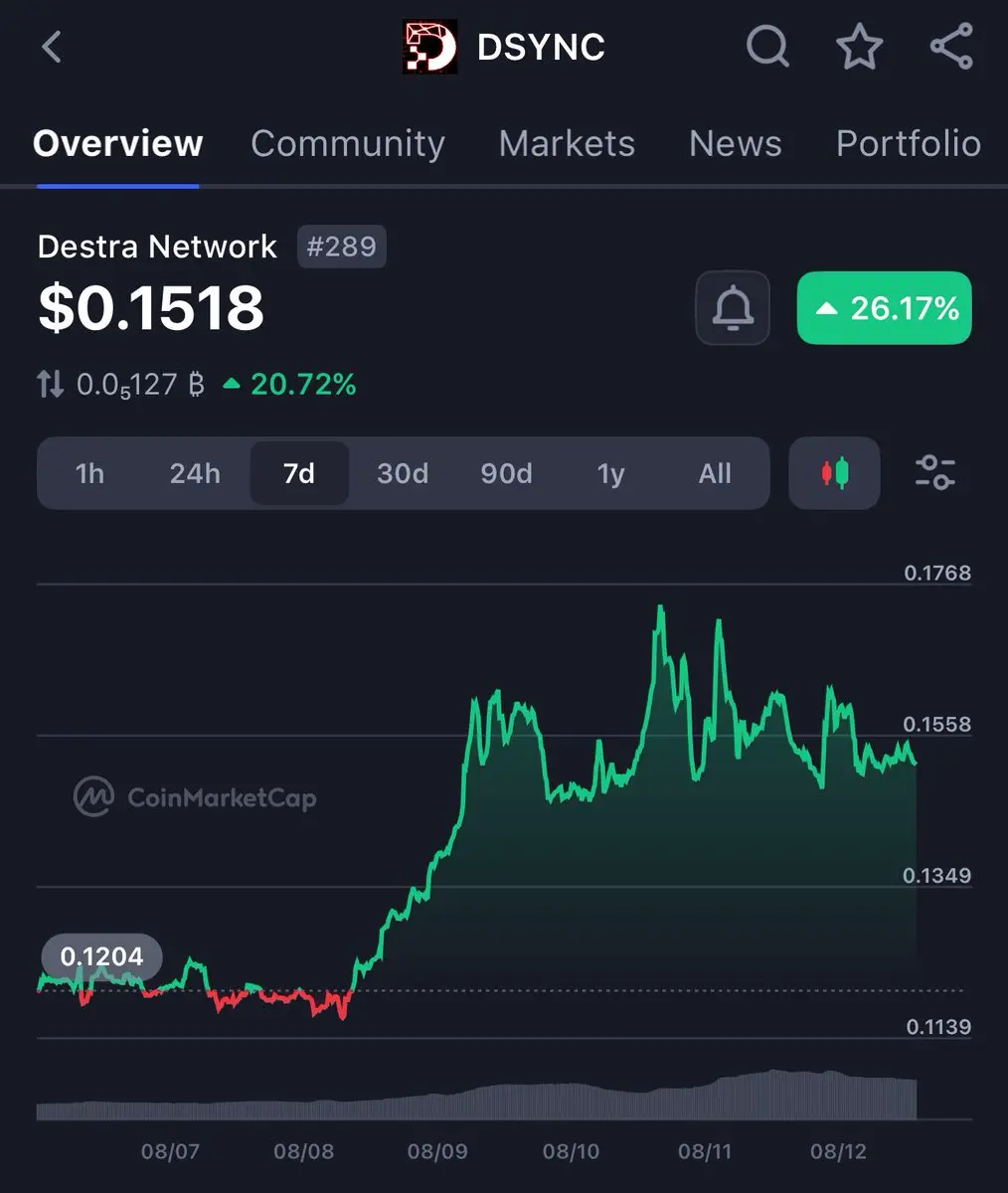Tap the DSYNC title text

[x=541, y=47]
